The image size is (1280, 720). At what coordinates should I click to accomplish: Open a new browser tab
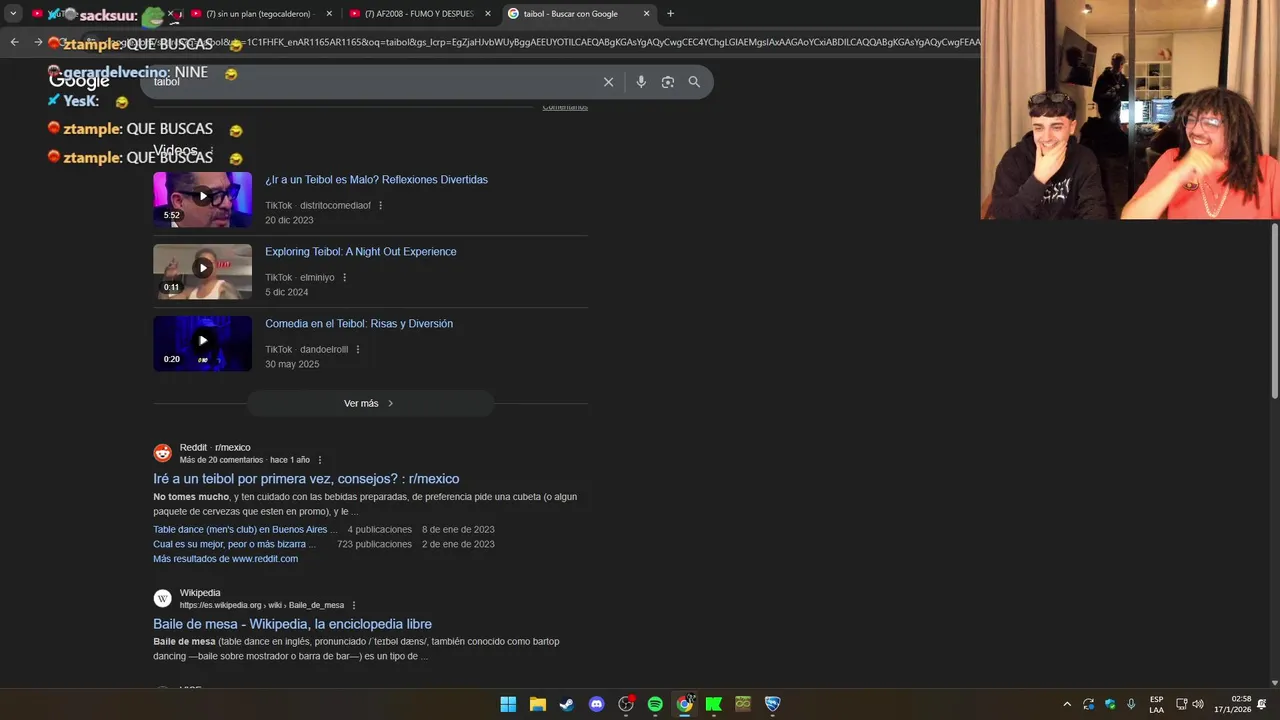pos(670,14)
